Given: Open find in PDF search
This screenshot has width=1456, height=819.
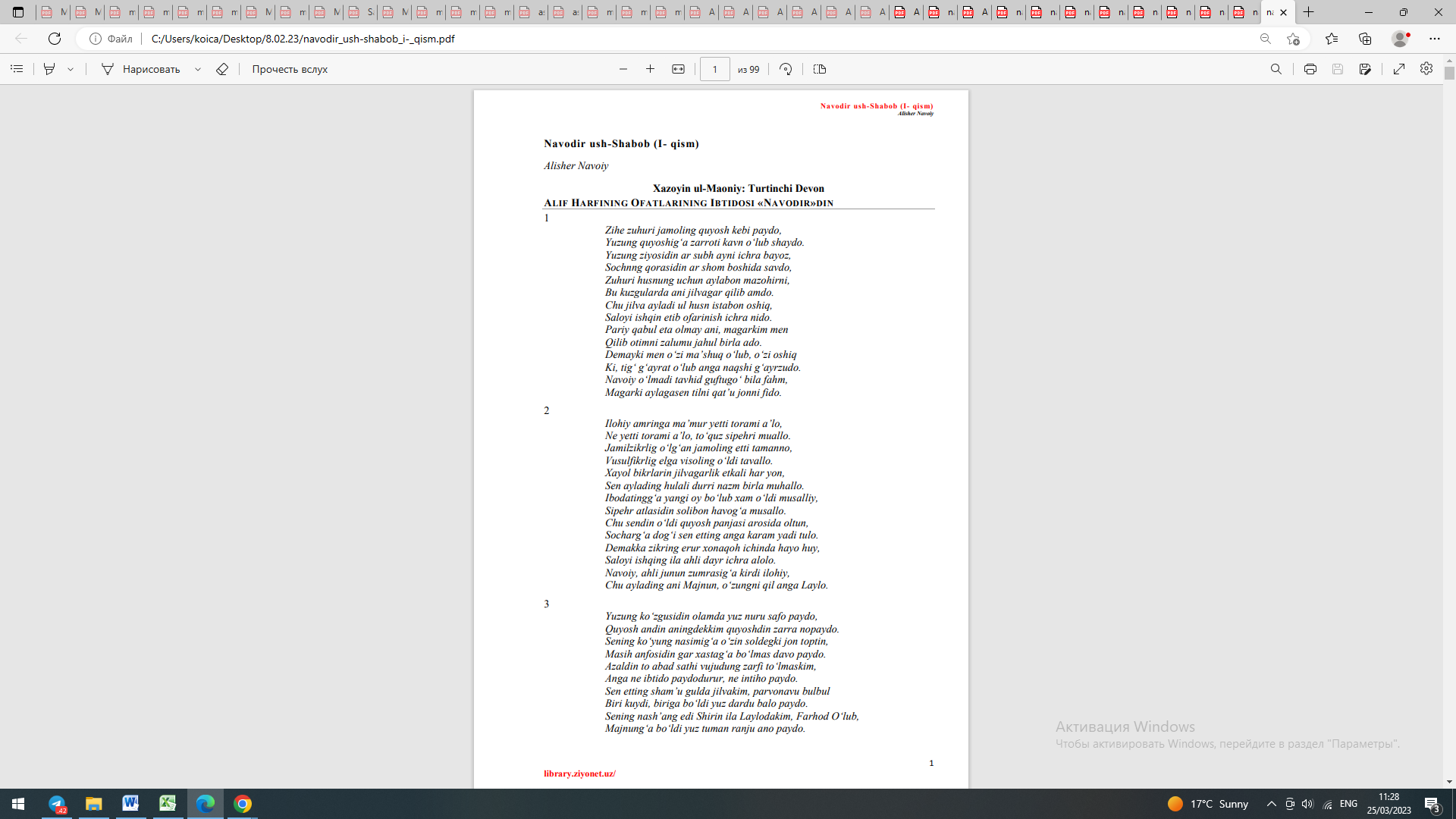Looking at the screenshot, I should tap(1276, 69).
